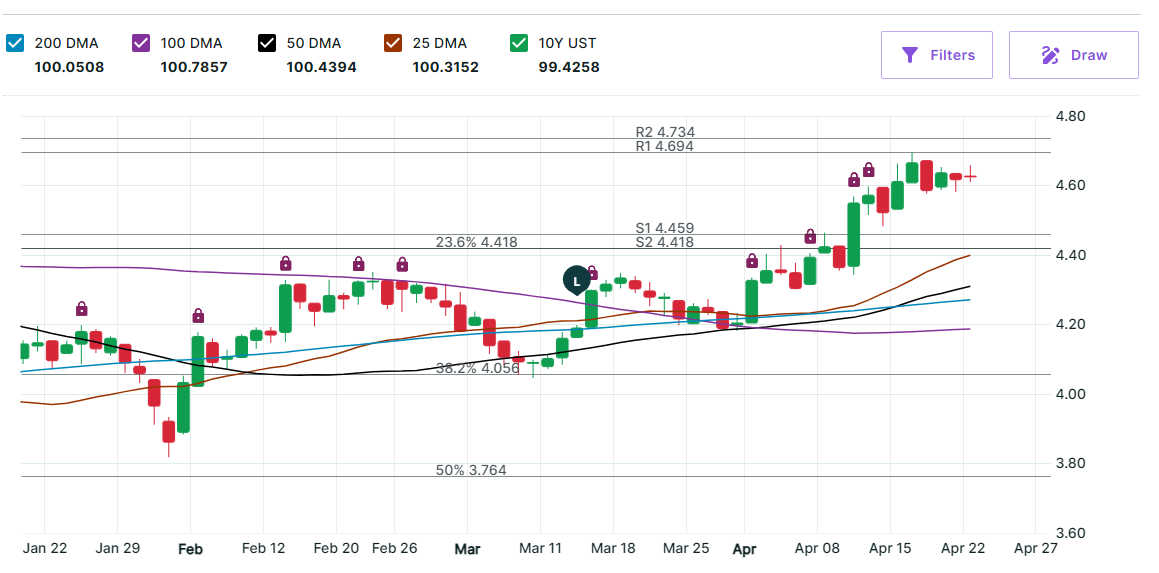Click the highest lock icon in mid-April
The image size is (1159, 573).
pos(869,169)
